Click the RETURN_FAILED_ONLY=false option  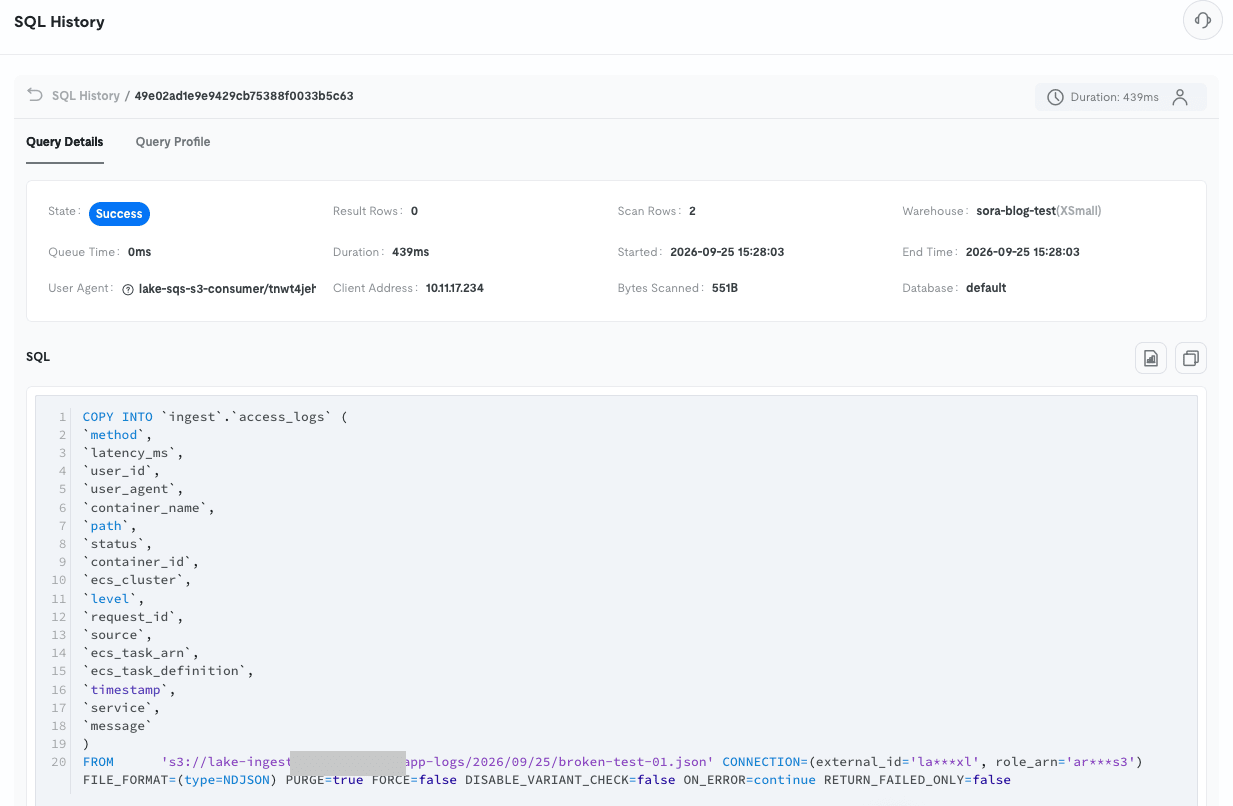click(x=917, y=780)
